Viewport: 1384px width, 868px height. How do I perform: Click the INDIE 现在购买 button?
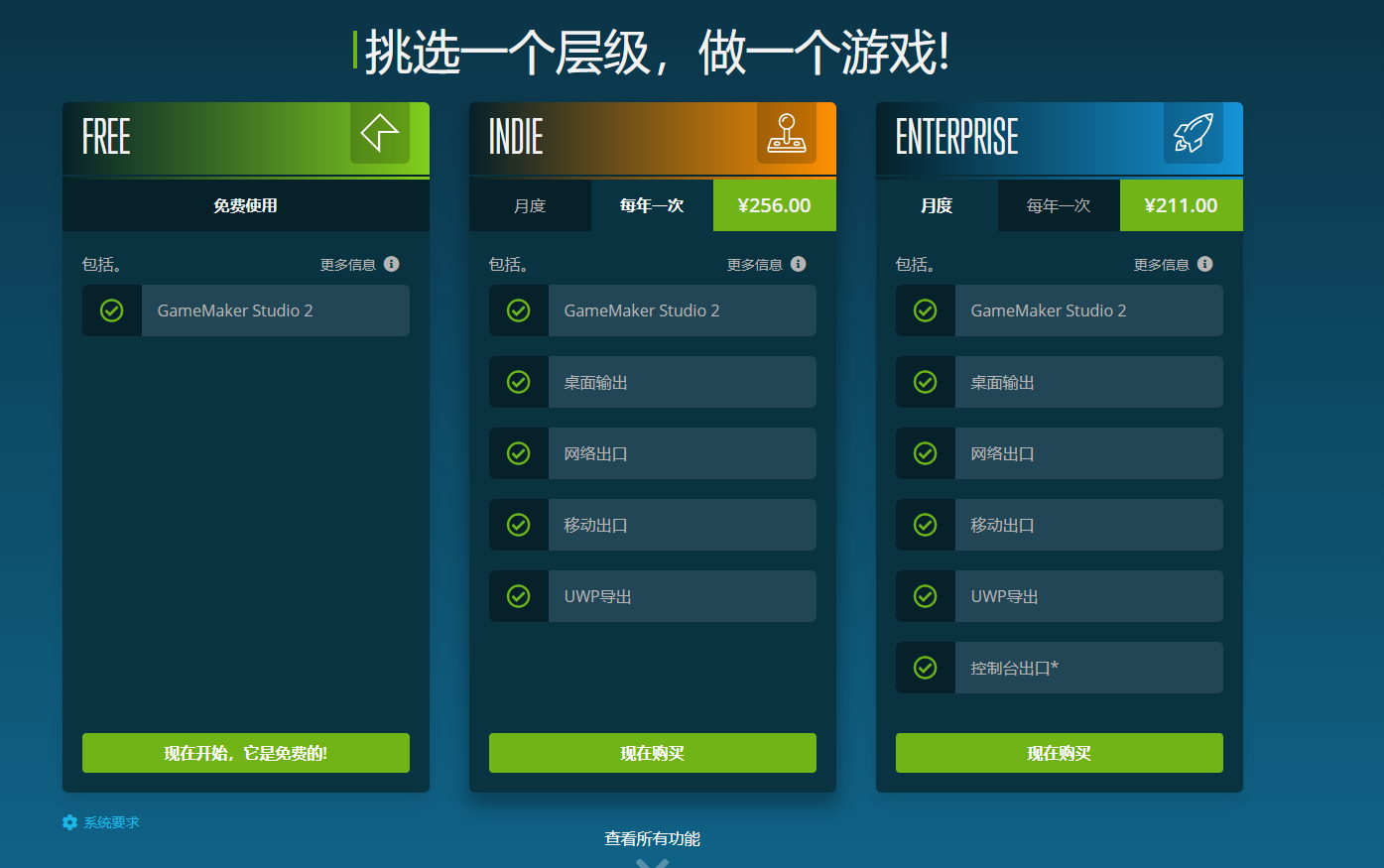pyautogui.click(x=653, y=753)
